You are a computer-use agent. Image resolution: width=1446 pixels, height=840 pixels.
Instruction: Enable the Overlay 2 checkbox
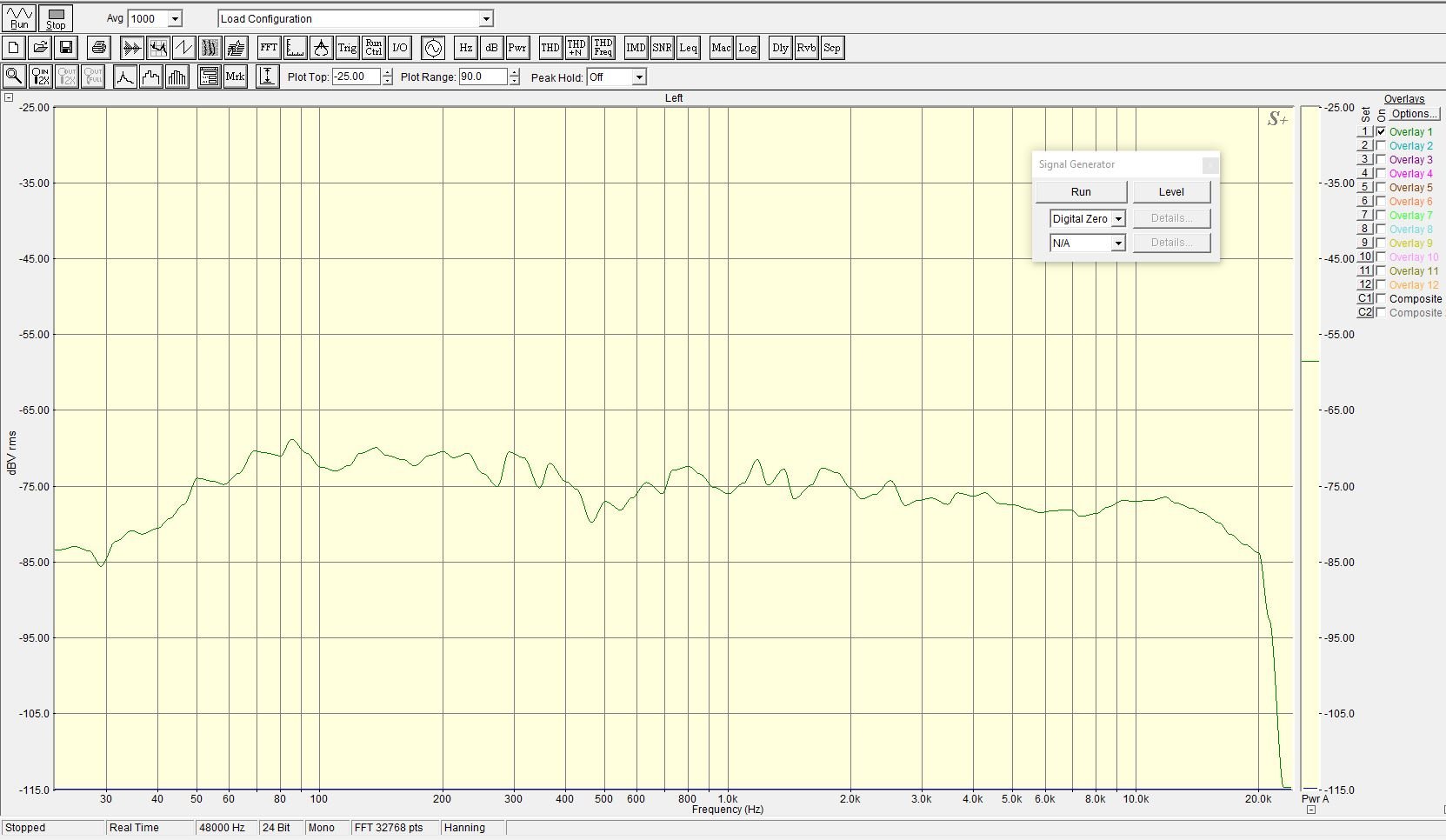[1381, 145]
